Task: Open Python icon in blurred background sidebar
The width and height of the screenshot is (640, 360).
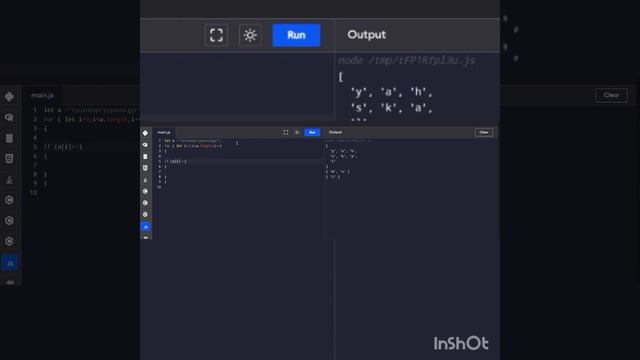Action: coord(9,97)
